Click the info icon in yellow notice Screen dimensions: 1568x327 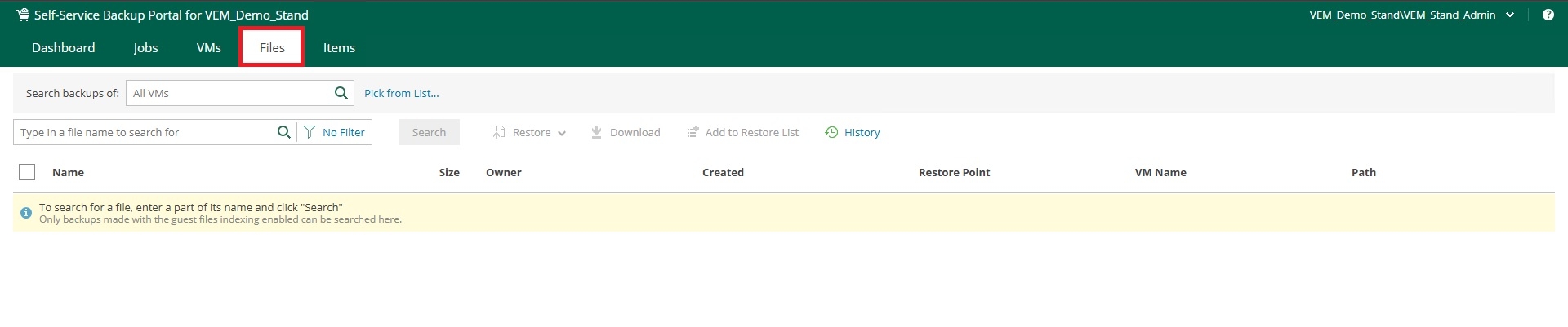(26, 213)
